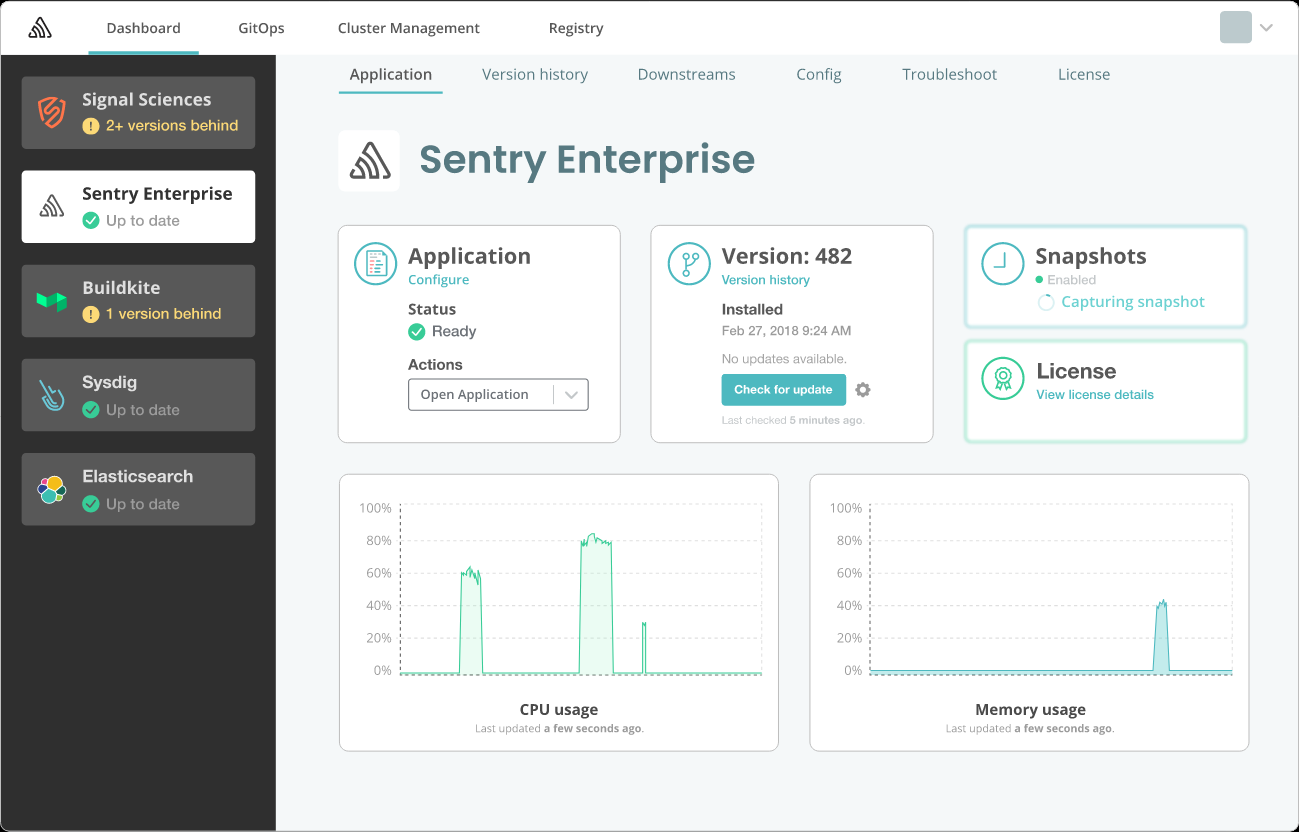Image resolution: width=1299 pixels, height=832 pixels.
Task: Expand the Open Application actions dropdown
Action: pos(571,394)
